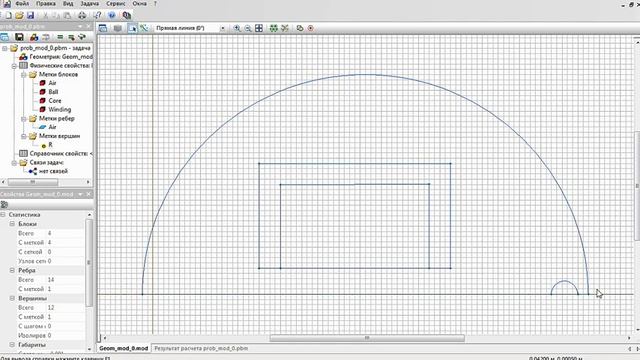640x360 pixels.
Task: Collapse the 'Физические свойства' node
Action: 14,66
